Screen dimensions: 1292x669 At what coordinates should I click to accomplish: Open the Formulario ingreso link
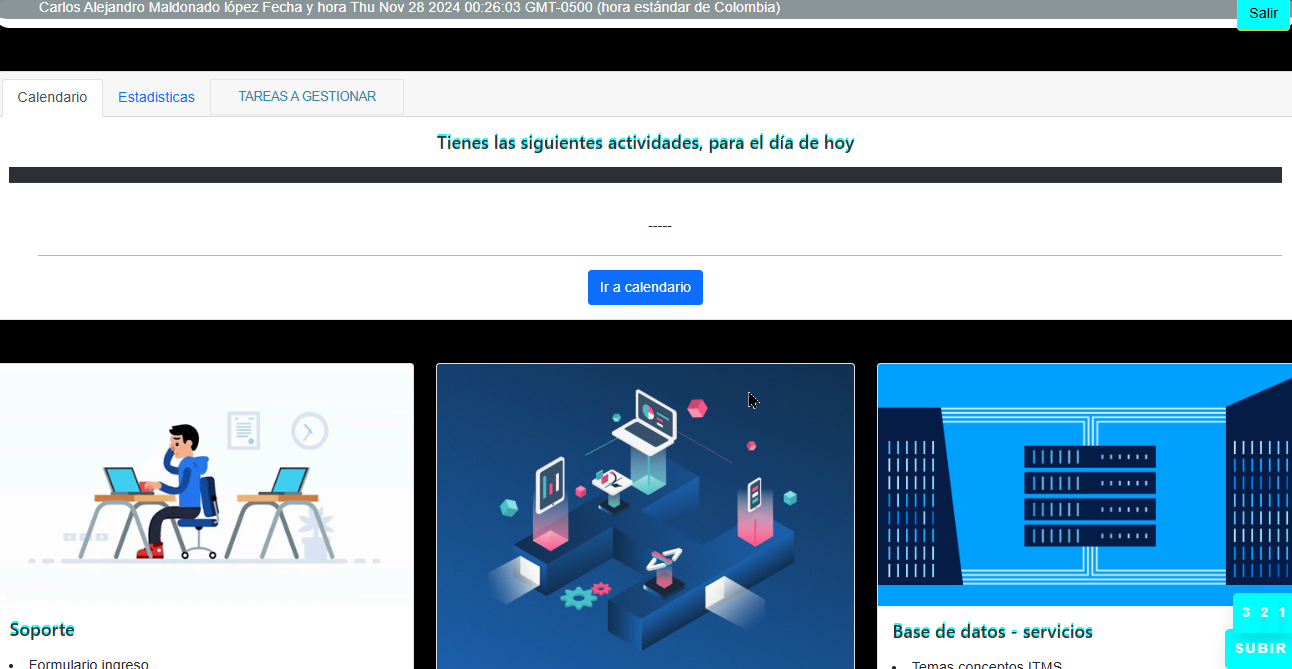tap(89, 663)
